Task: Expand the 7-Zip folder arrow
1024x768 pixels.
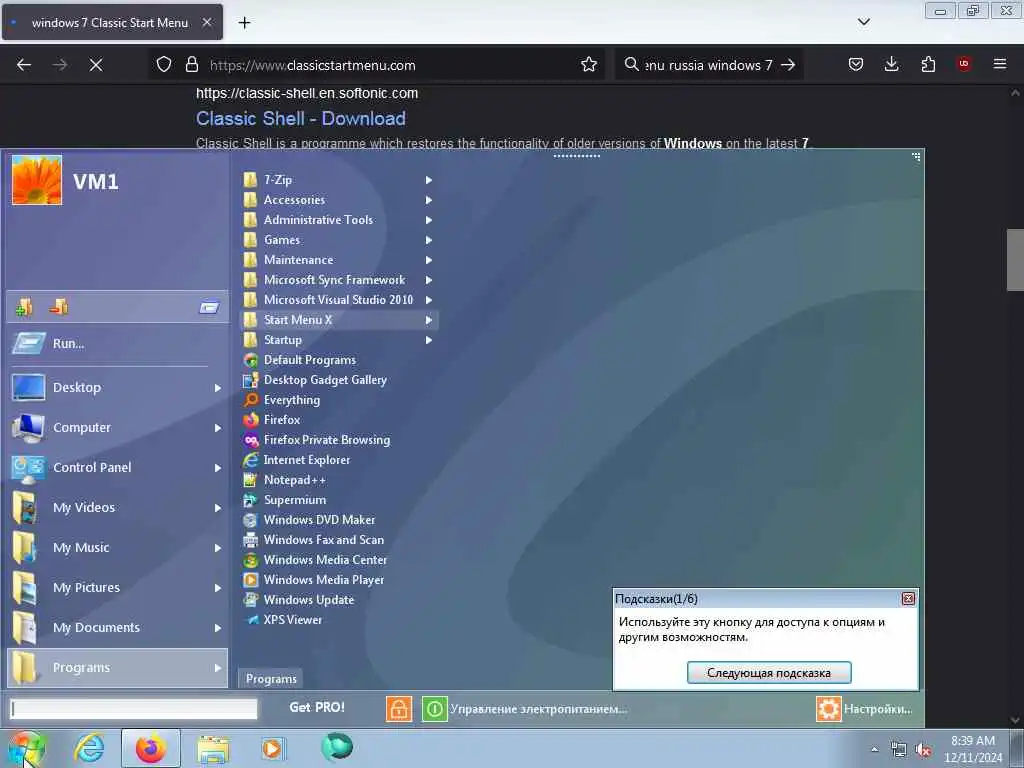Action: (x=428, y=180)
